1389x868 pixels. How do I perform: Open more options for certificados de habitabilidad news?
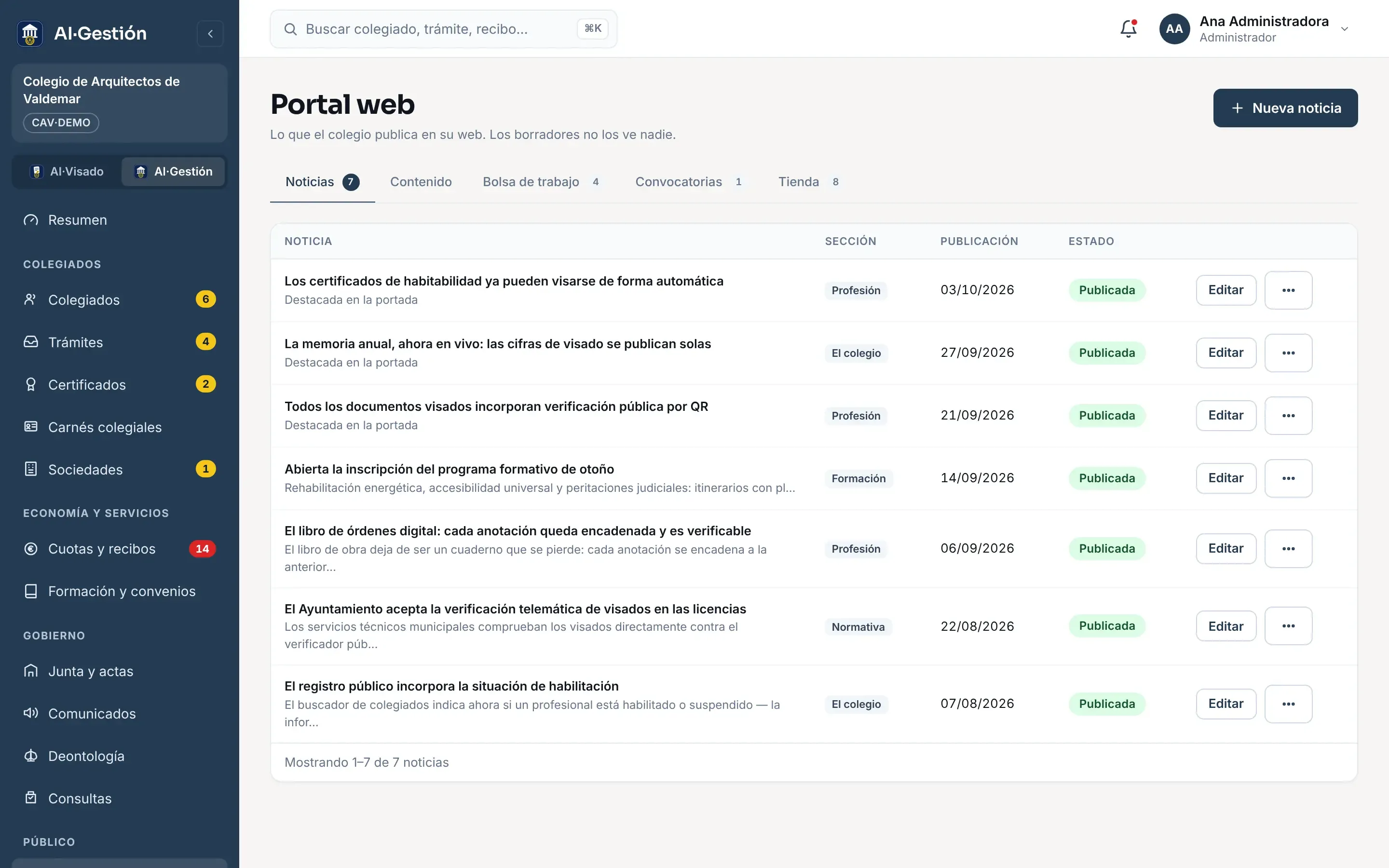1288,290
